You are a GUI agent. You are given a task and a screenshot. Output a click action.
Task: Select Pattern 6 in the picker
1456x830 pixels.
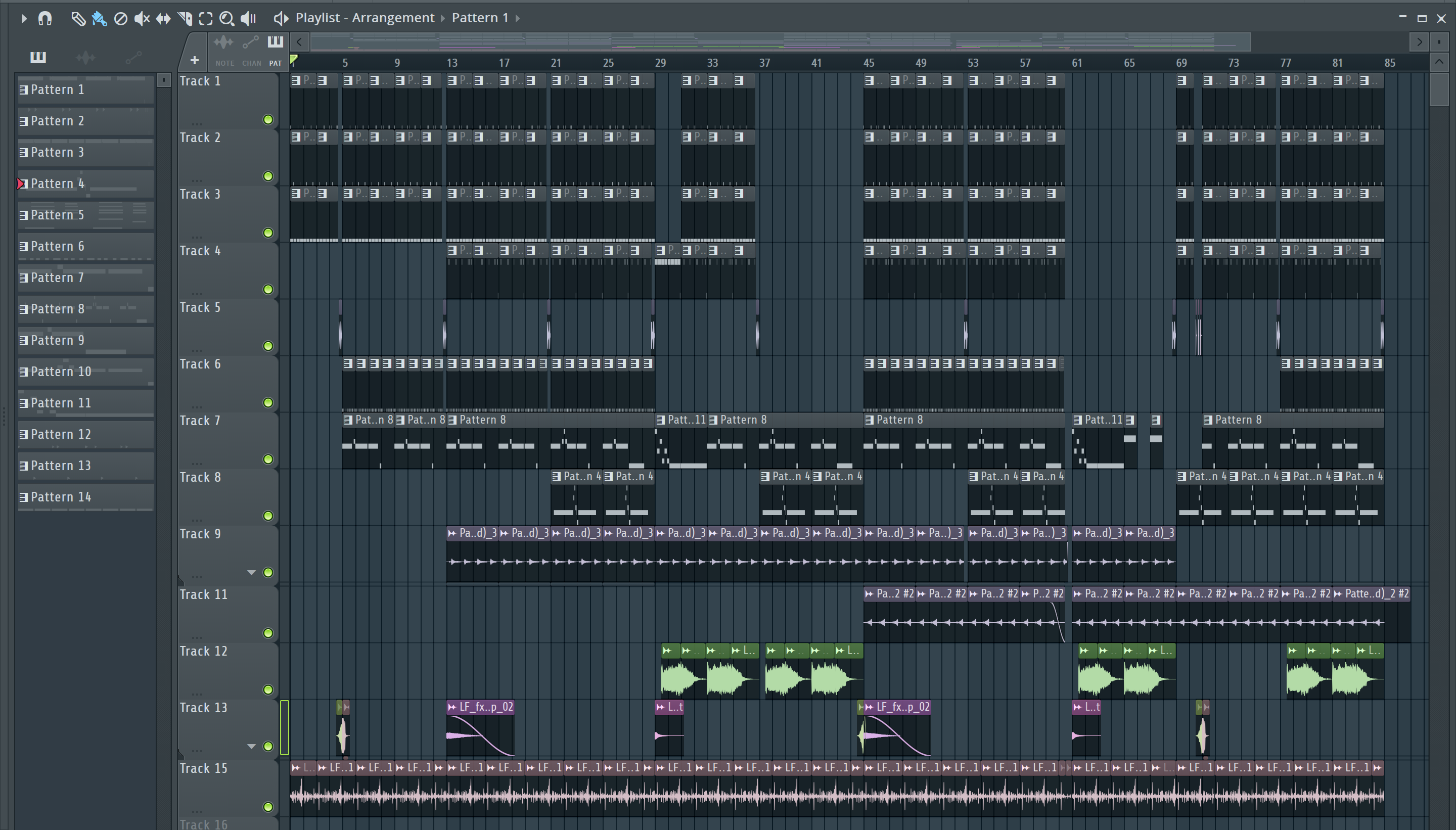point(85,246)
